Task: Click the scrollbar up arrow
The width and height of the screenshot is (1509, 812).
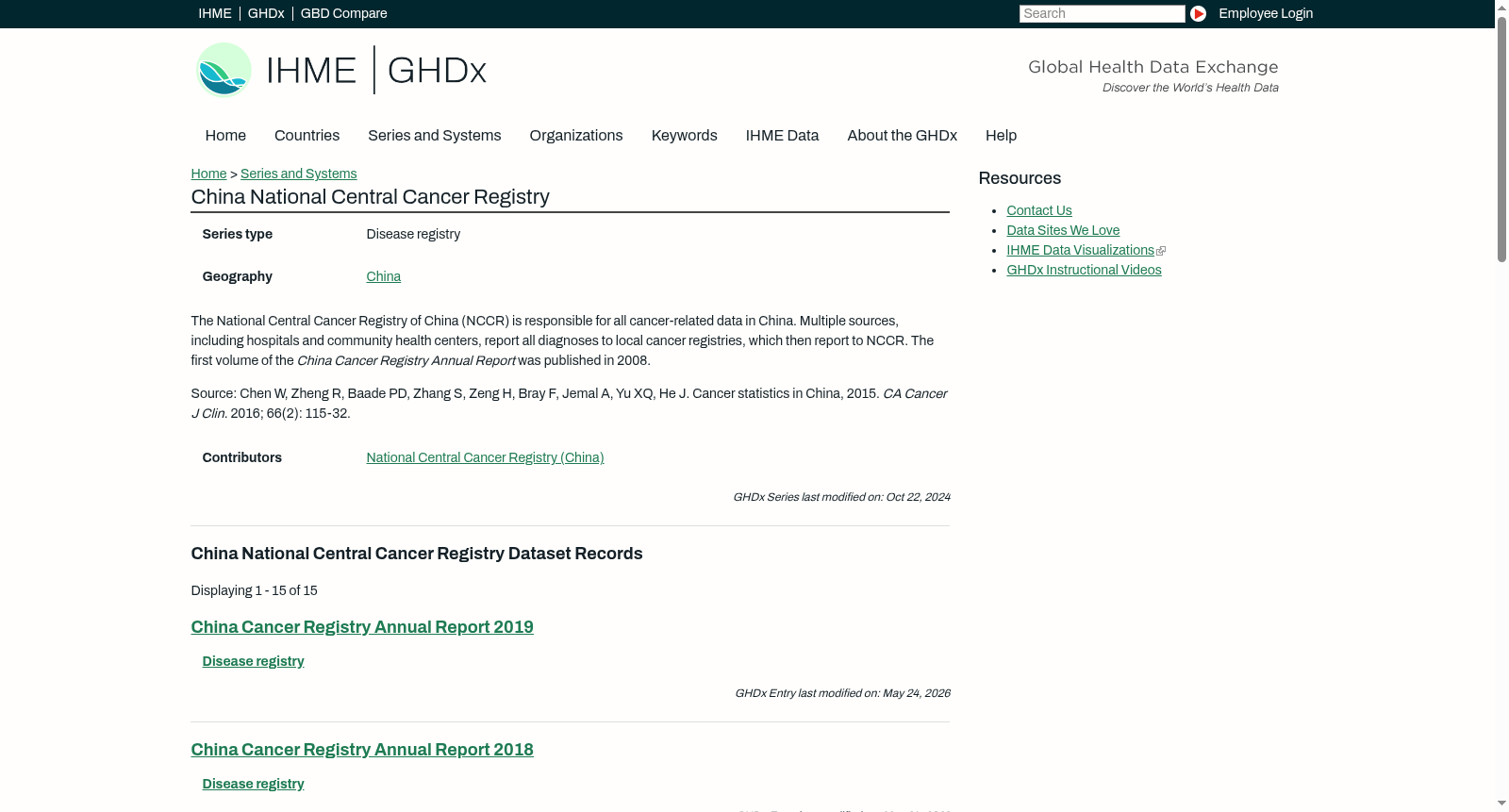Action: (1501, 8)
